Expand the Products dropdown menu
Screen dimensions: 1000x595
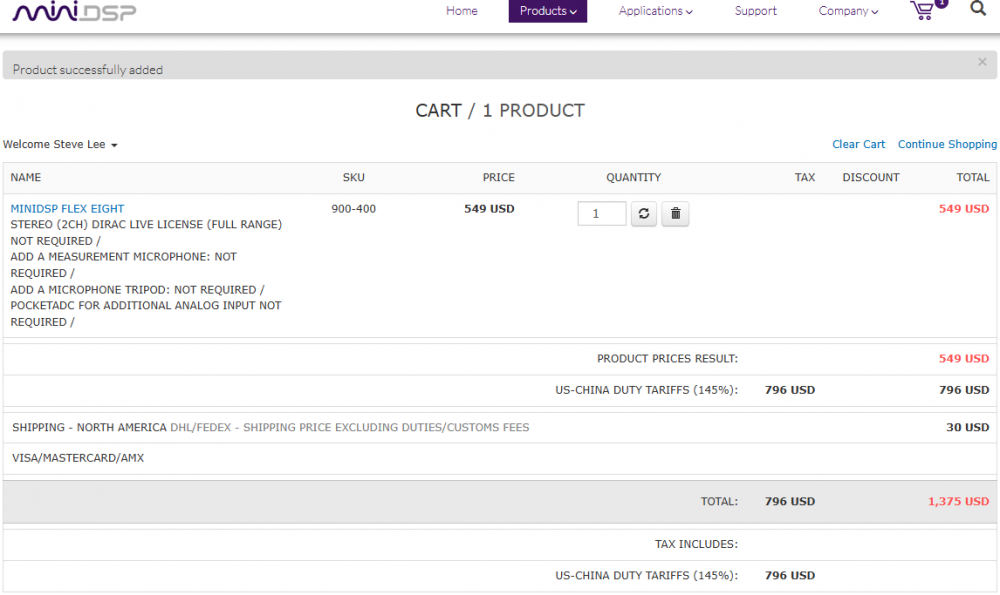(548, 11)
